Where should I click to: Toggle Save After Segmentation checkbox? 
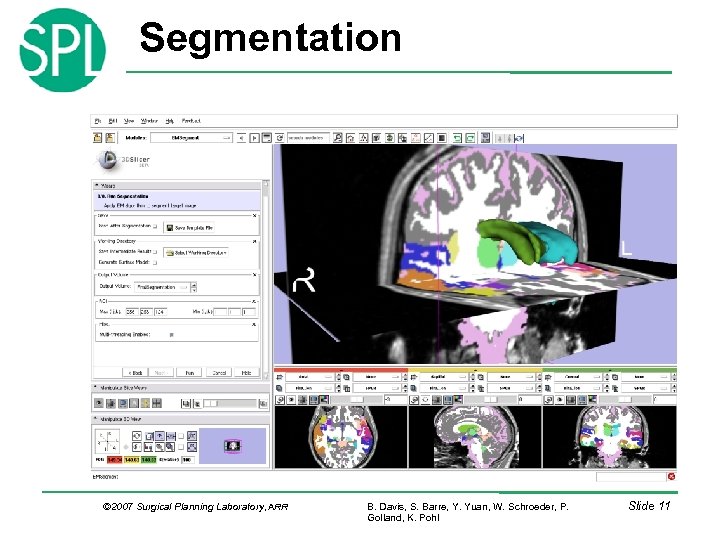(155, 226)
